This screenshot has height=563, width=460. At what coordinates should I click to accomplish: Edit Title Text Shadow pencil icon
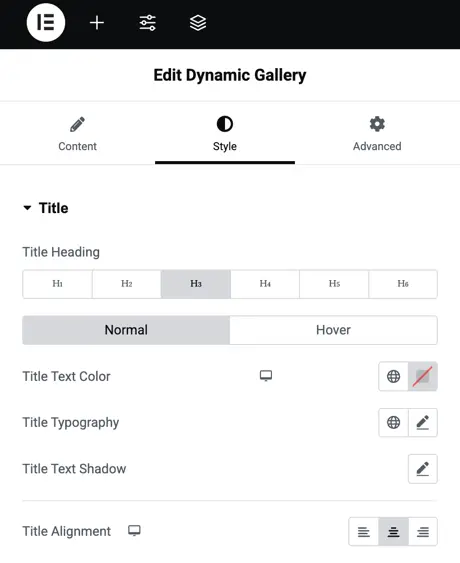pyautogui.click(x=423, y=469)
